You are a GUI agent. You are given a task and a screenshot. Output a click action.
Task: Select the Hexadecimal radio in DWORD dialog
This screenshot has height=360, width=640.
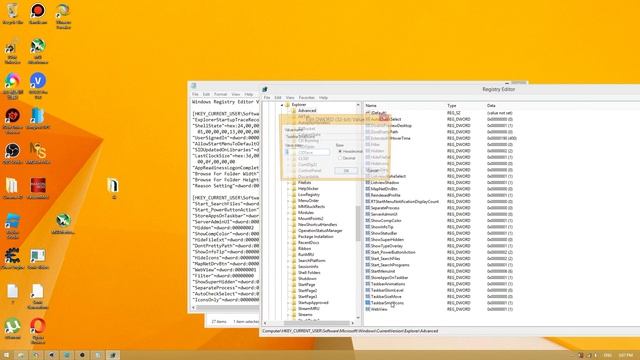point(340,151)
